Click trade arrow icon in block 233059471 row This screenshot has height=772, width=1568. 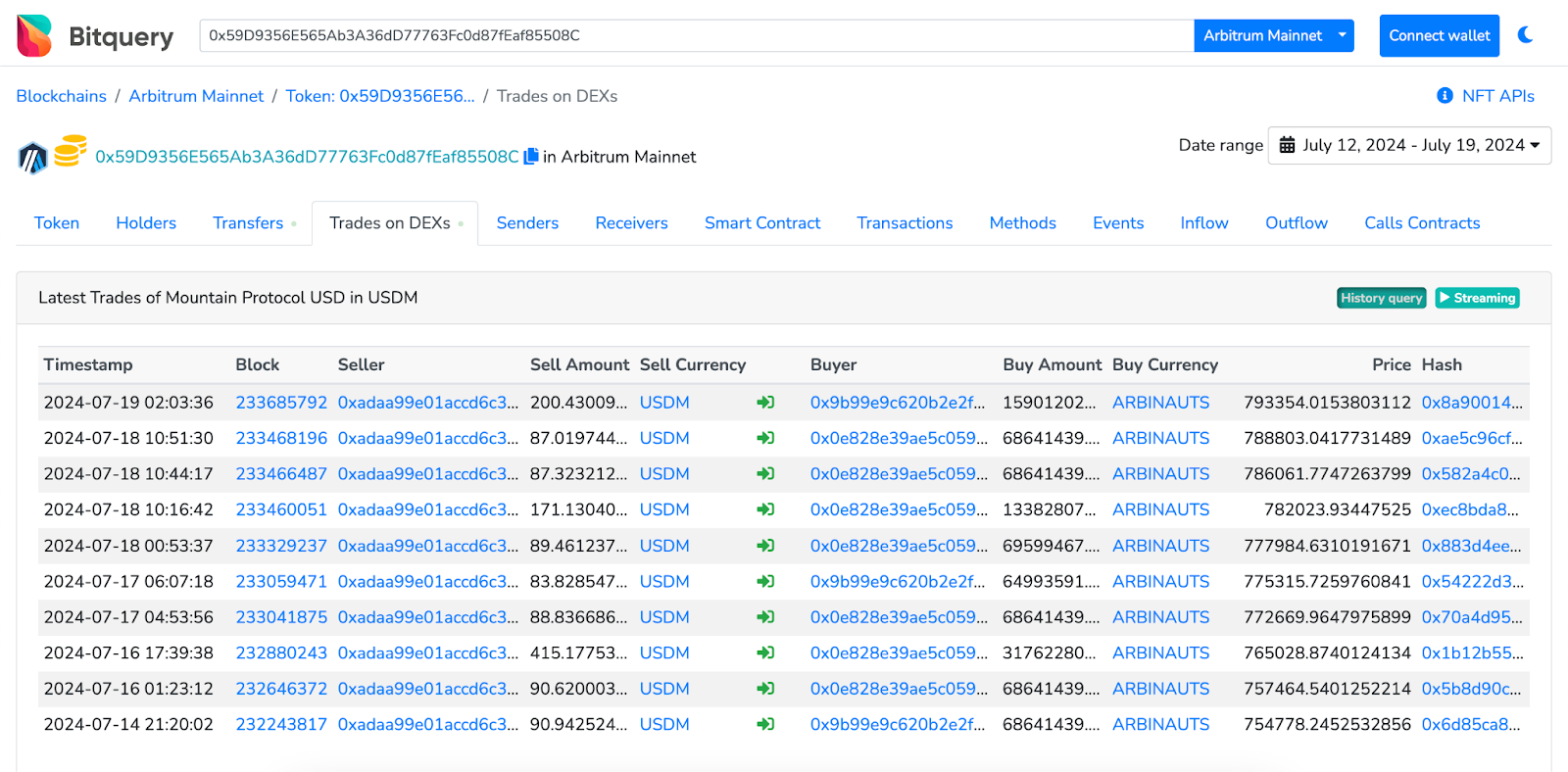tap(765, 581)
